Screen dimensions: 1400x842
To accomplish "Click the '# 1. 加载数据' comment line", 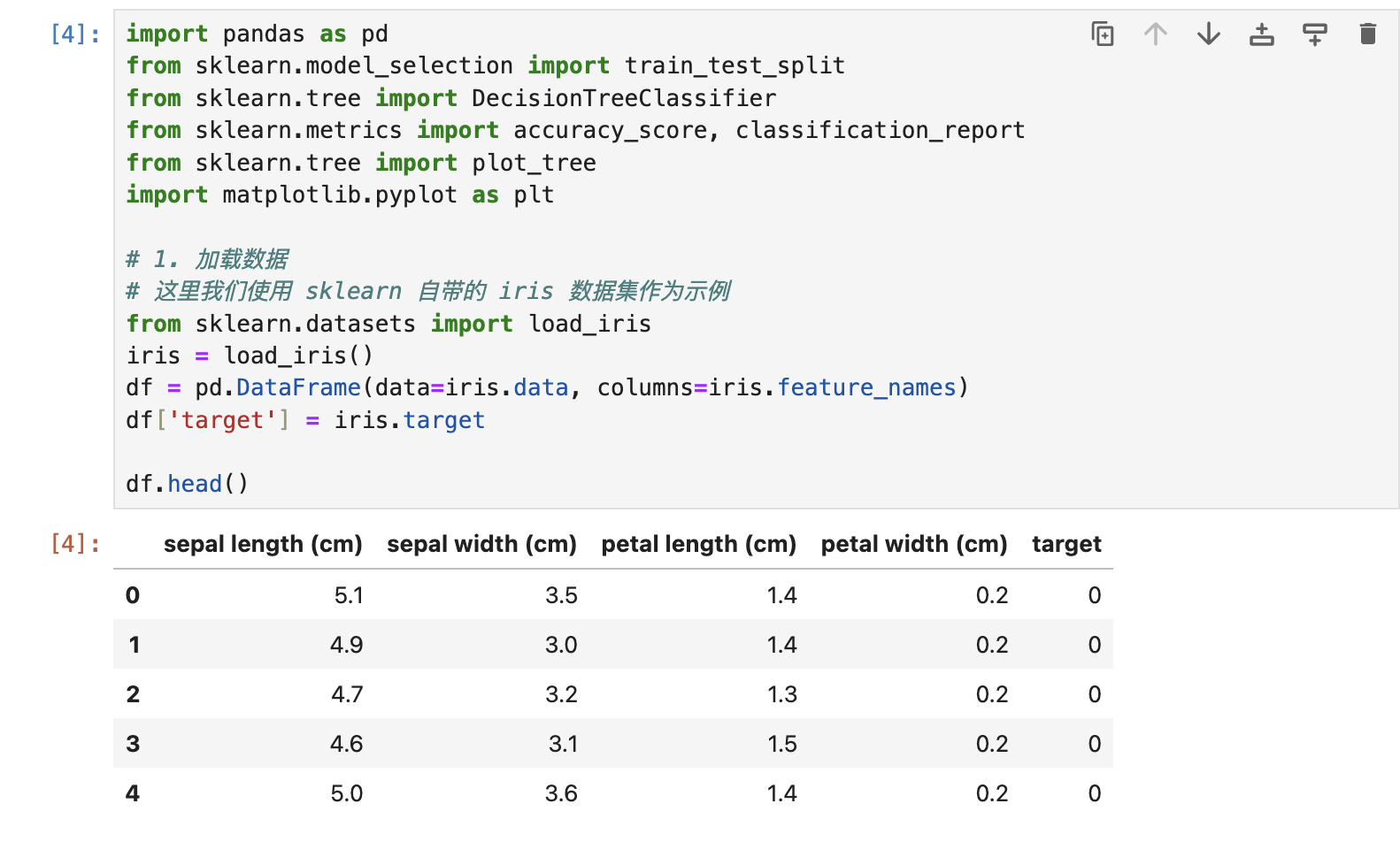I will tap(207, 259).
